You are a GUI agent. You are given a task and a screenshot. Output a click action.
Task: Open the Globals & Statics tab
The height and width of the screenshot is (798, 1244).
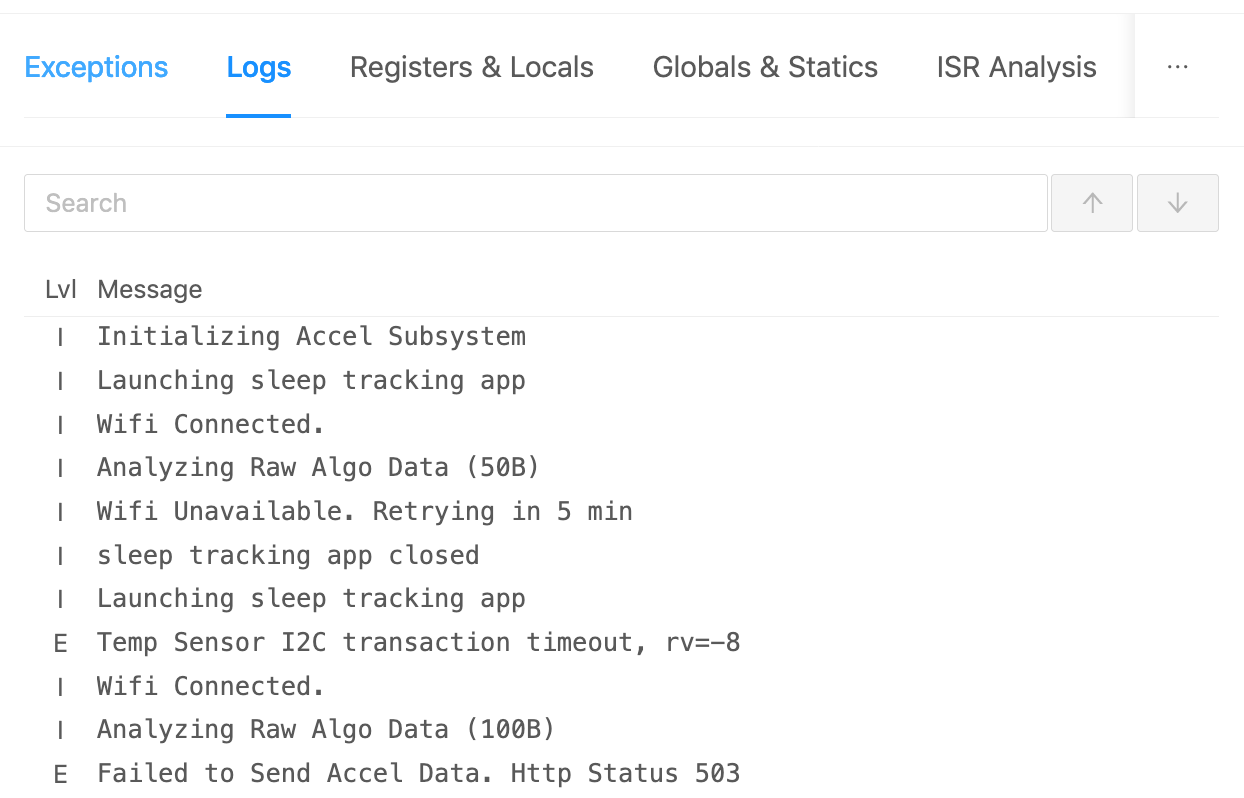[765, 68]
